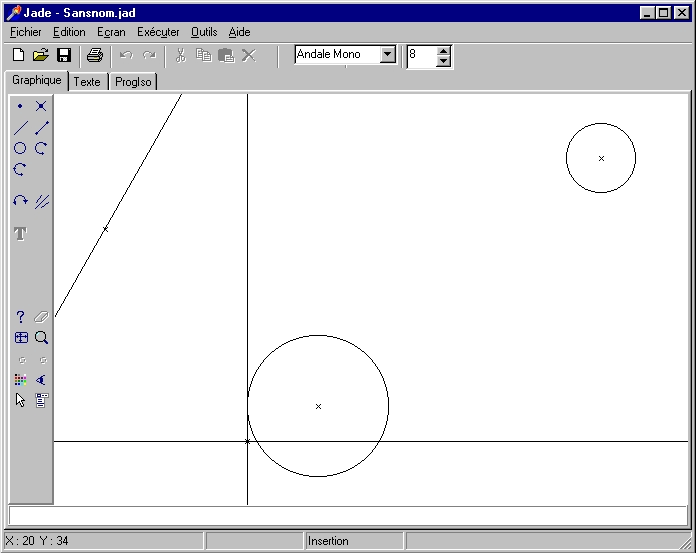The image size is (696, 553).
Task: Select the arrow pointer tool
Action: pos(20,400)
